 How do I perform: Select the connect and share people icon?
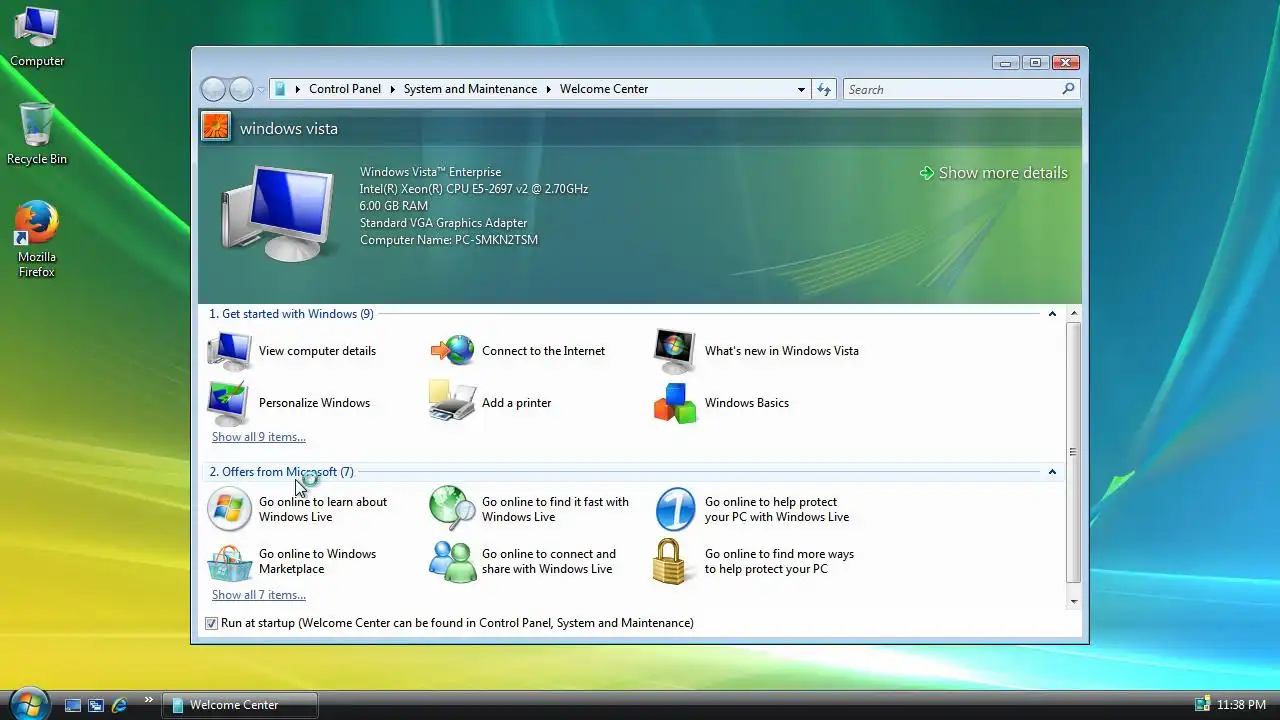pyautogui.click(x=452, y=562)
